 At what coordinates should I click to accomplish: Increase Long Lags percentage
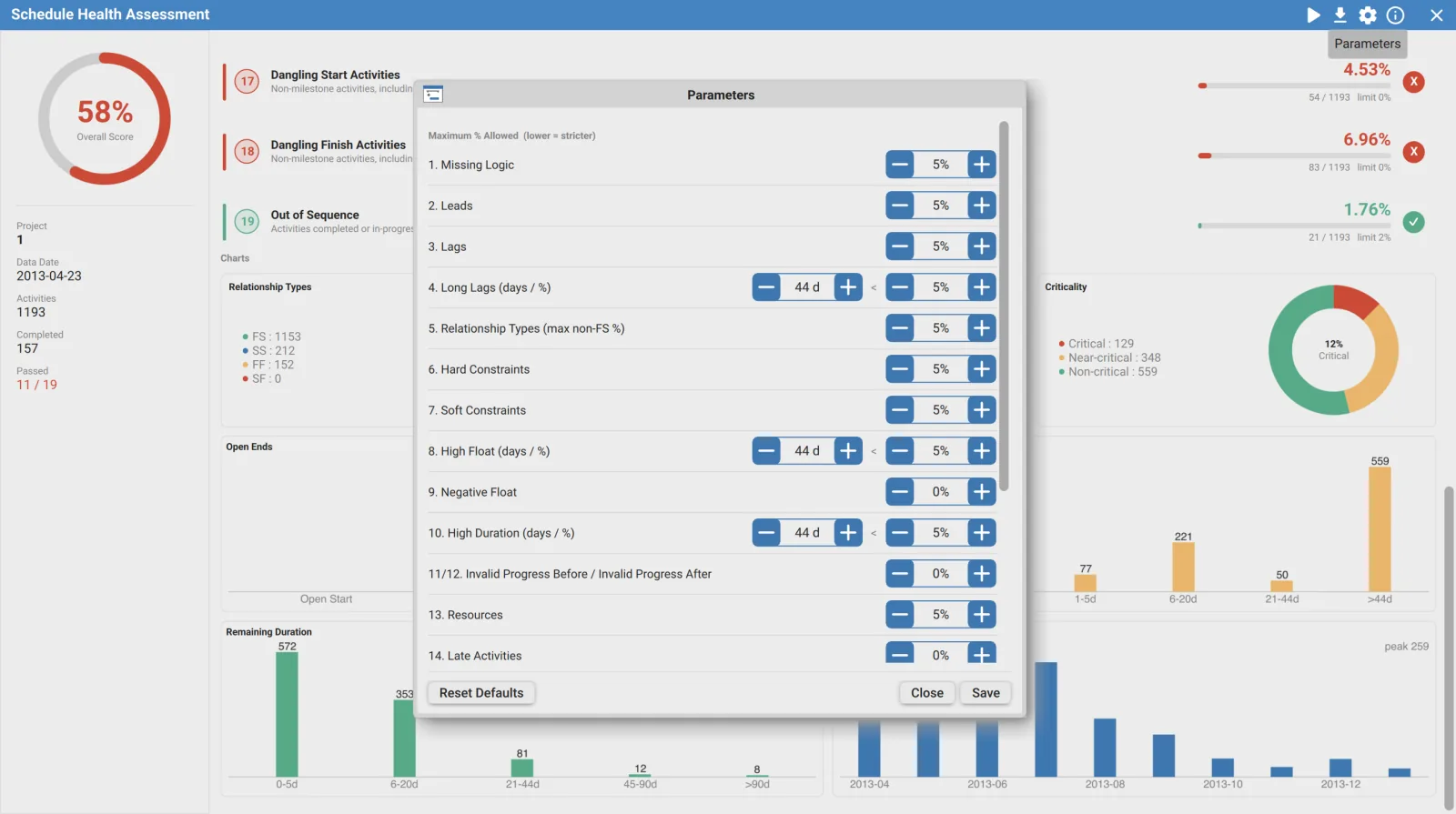click(x=982, y=287)
